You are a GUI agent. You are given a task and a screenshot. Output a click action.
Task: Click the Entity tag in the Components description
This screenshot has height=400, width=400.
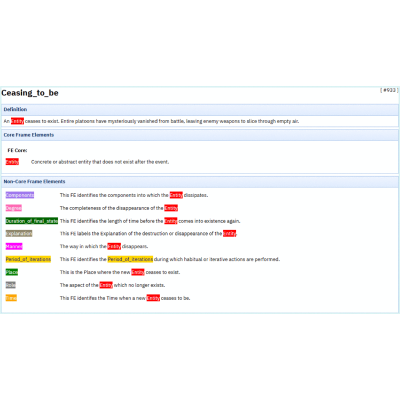tap(176, 195)
